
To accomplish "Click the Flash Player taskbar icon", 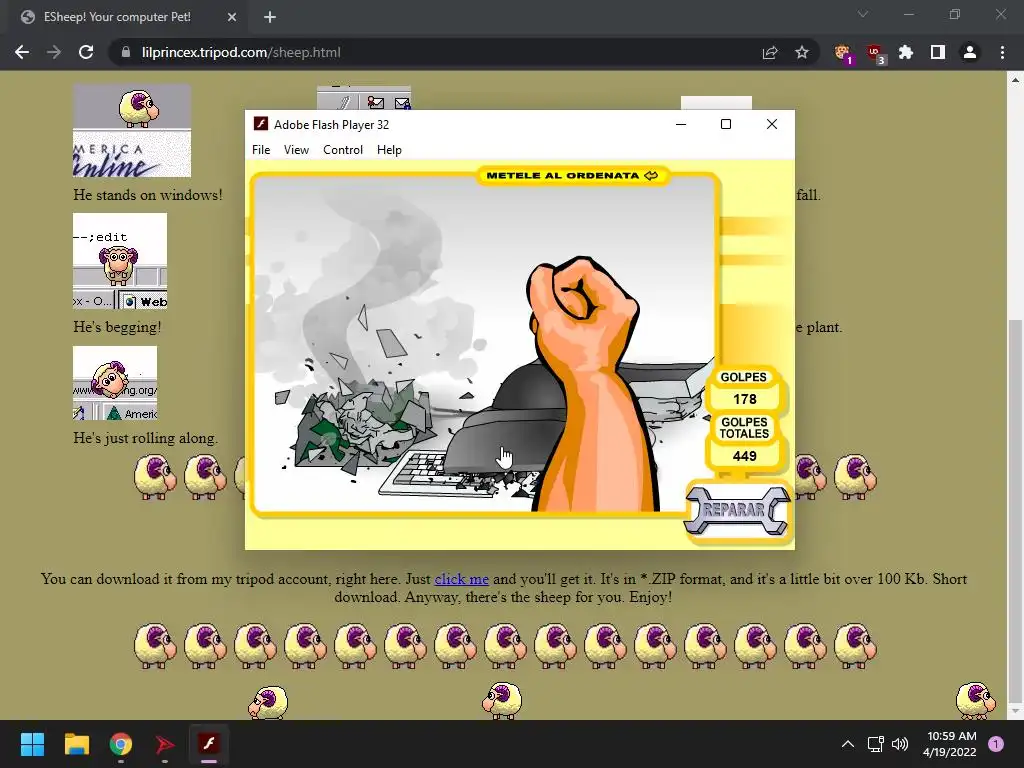I will (209, 744).
